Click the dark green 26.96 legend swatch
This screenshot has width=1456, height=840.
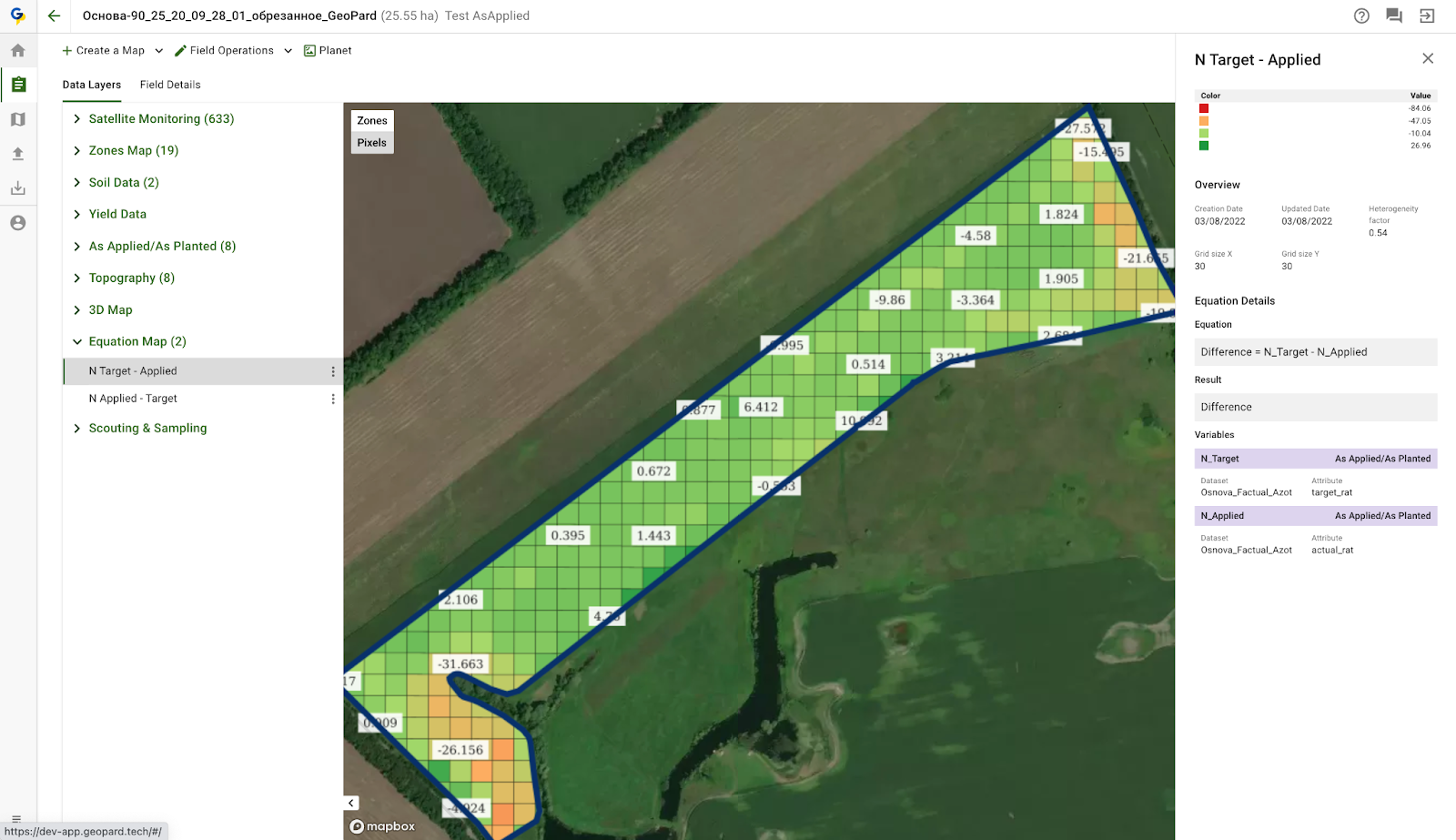click(x=1204, y=146)
